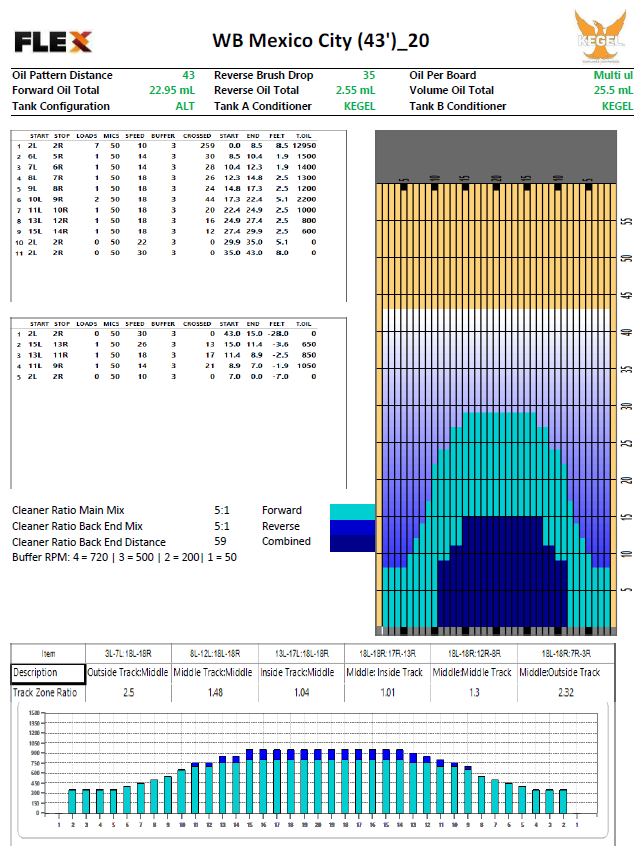634x865 pixels.
Task: Click the 18L-18R:12R-8R column header
Action: coord(474,654)
